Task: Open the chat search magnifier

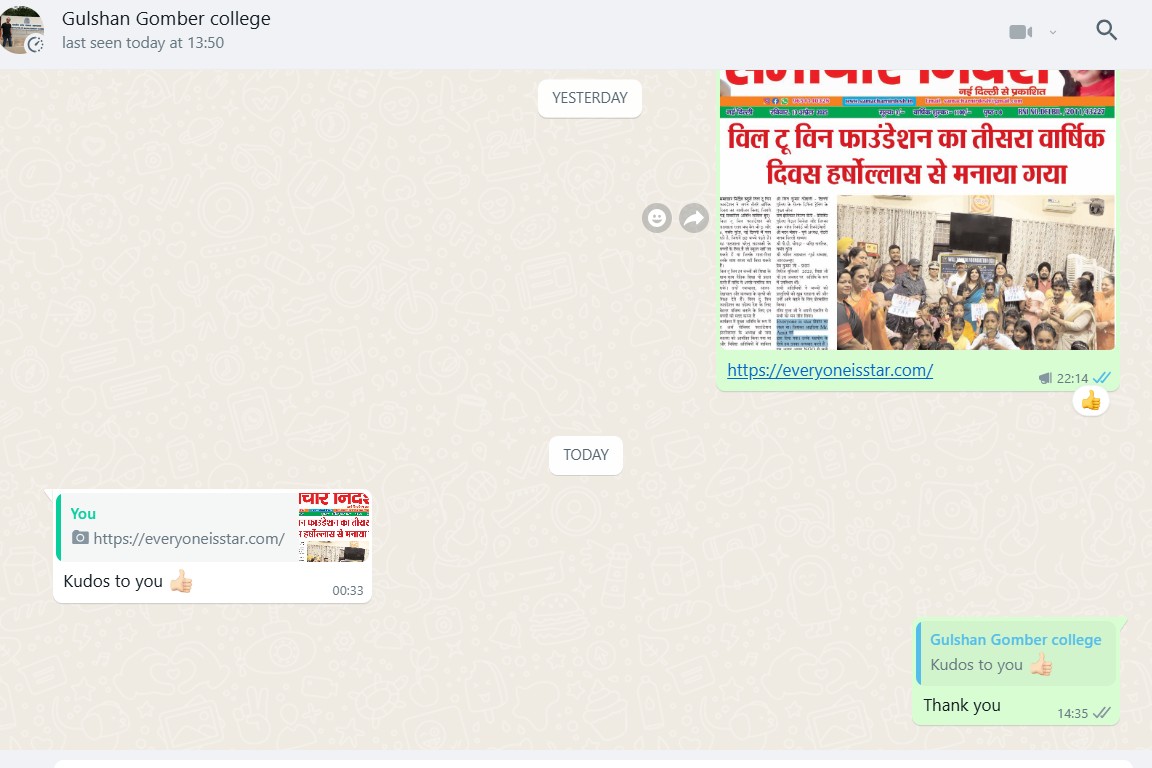Action: [x=1106, y=30]
